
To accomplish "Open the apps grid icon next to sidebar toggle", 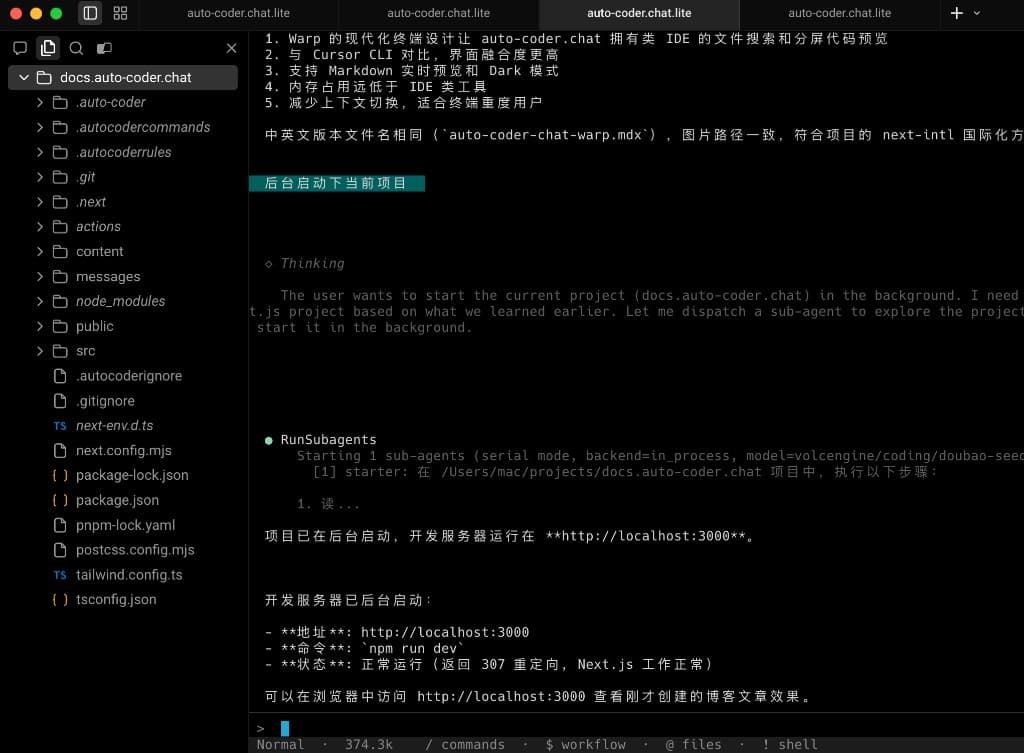I will (x=120, y=13).
